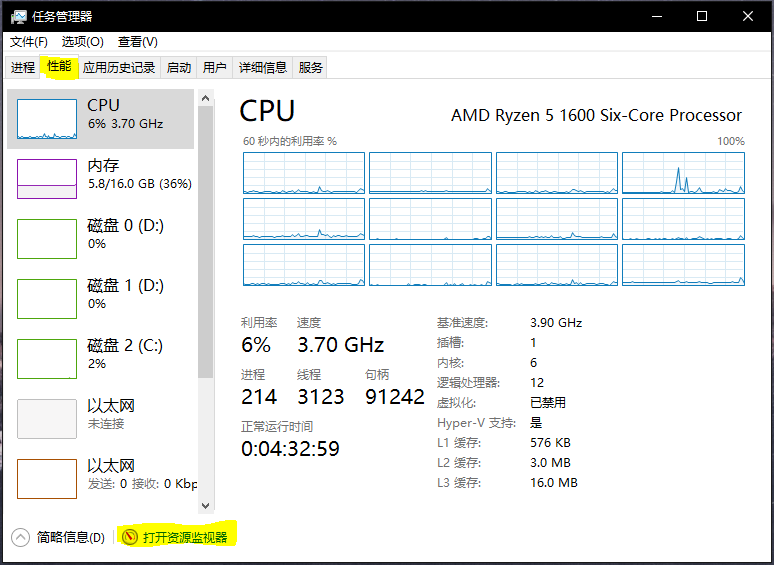The height and width of the screenshot is (565, 774).
Task: Switch to the 详细信息 tab
Action: 263,68
